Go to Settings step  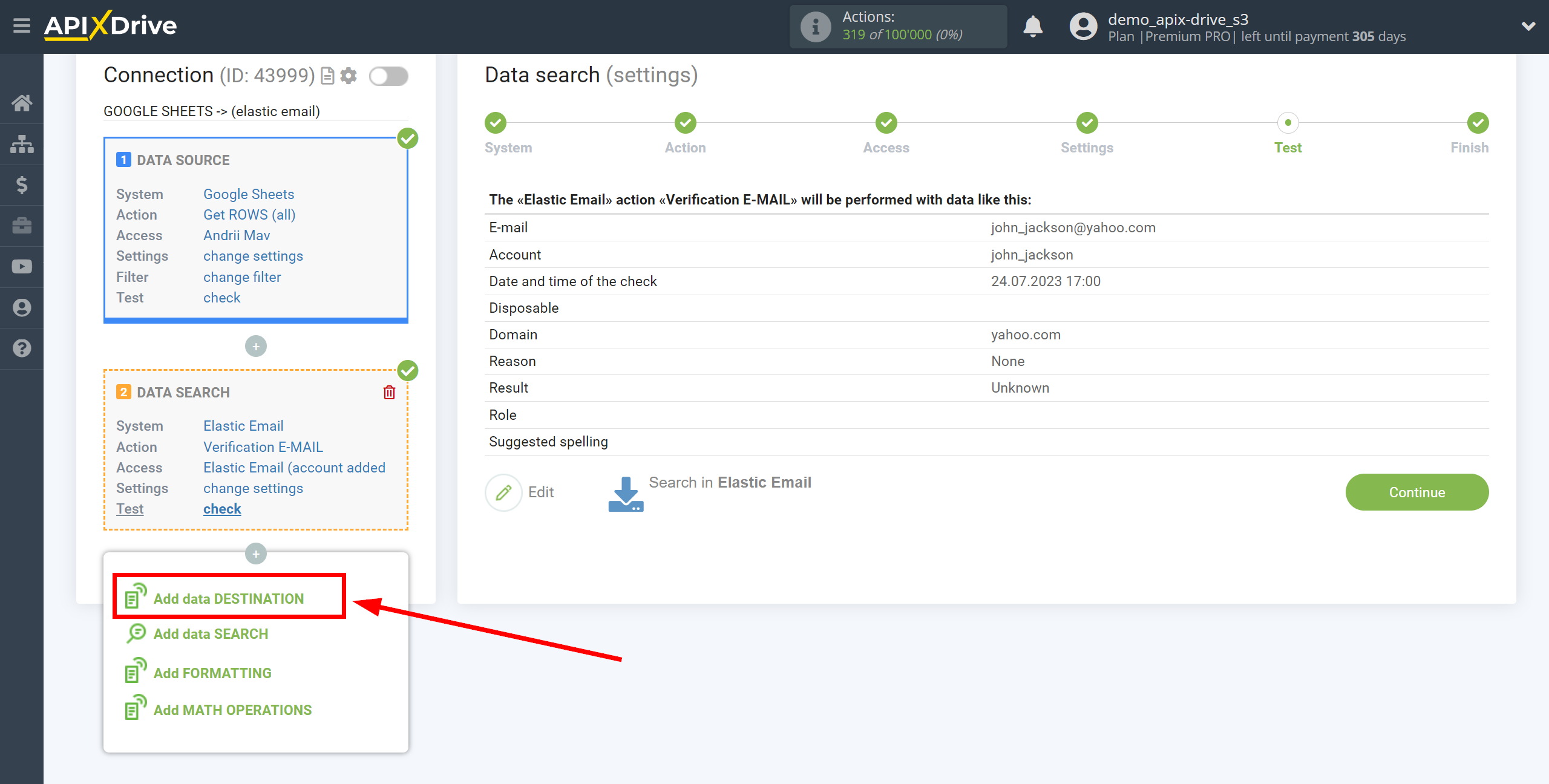(x=1087, y=123)
